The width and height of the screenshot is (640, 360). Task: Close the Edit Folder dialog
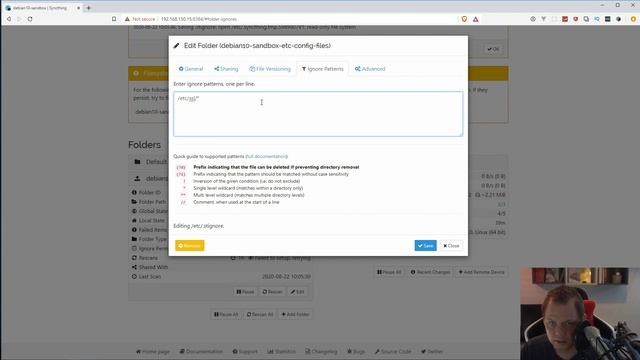(451, 246)
